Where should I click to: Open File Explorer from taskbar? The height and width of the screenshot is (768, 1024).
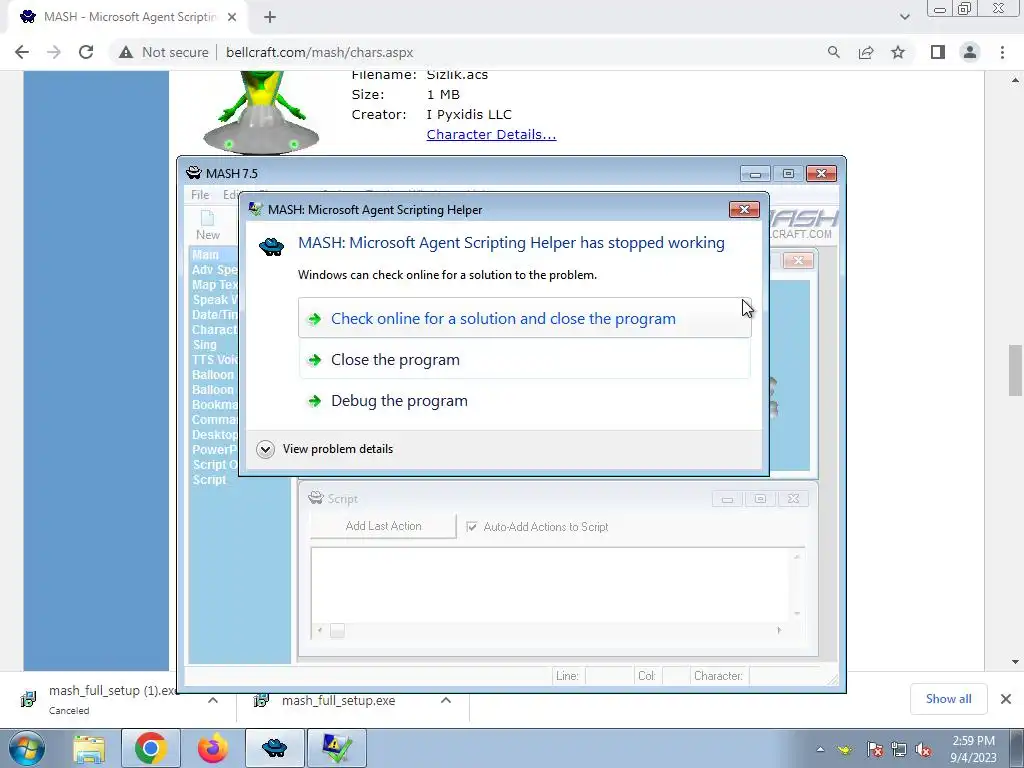pos(89,748)
